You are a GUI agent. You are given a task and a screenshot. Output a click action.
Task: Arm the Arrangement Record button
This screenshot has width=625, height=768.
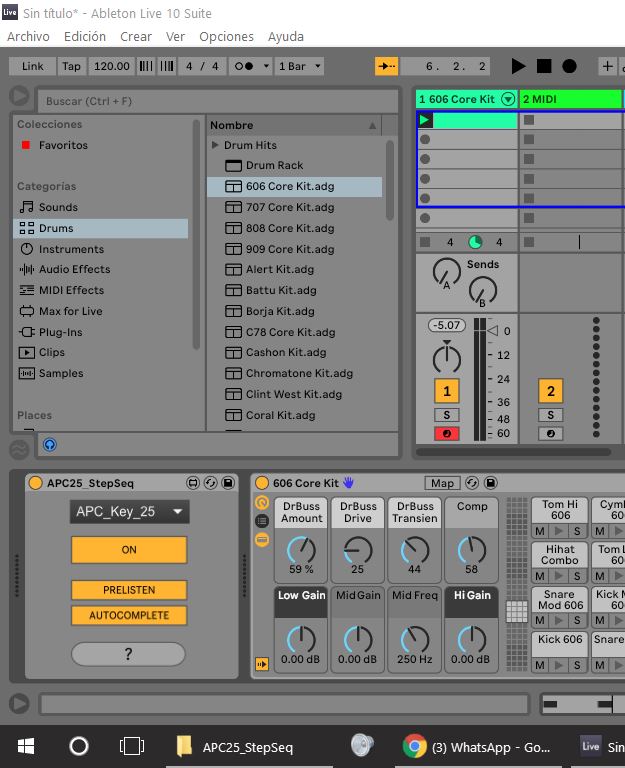tap(569, 66)
